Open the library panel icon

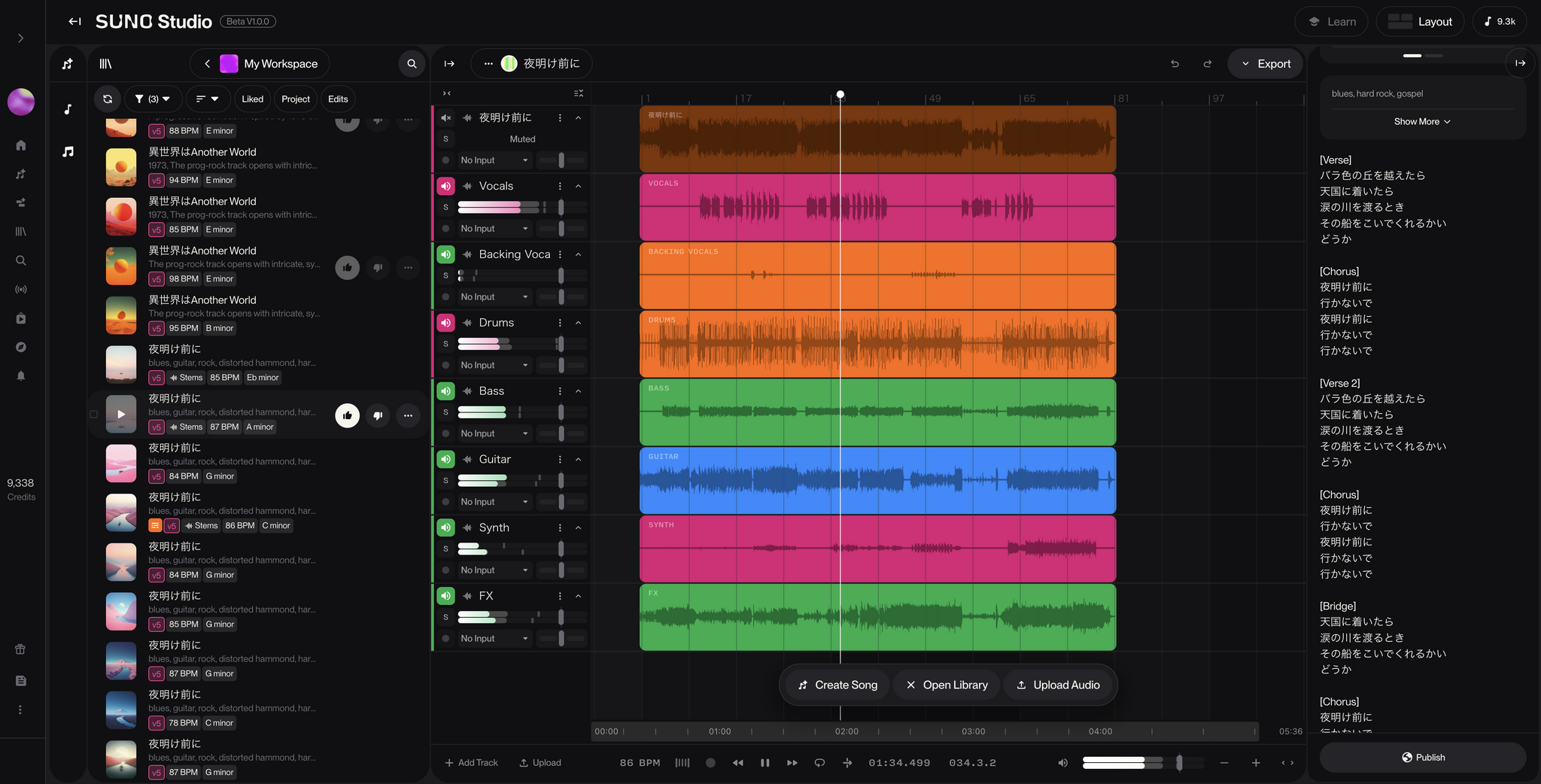[105, 64]
